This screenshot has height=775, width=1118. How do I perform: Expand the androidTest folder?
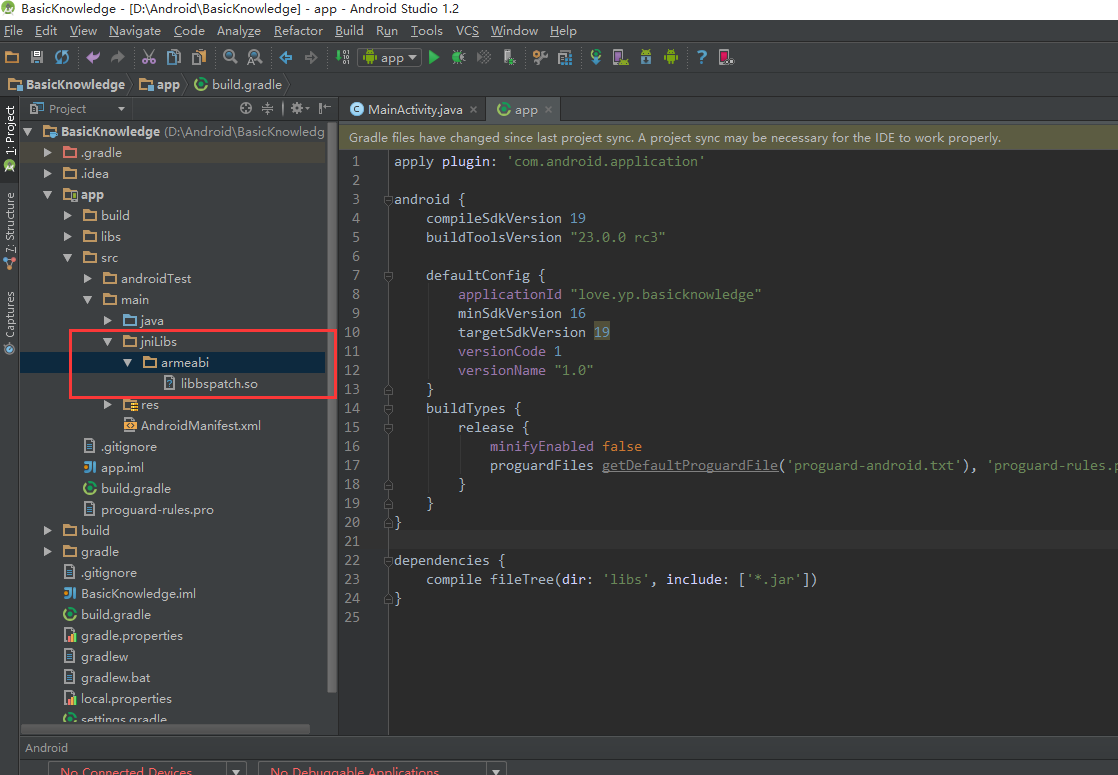88,279
